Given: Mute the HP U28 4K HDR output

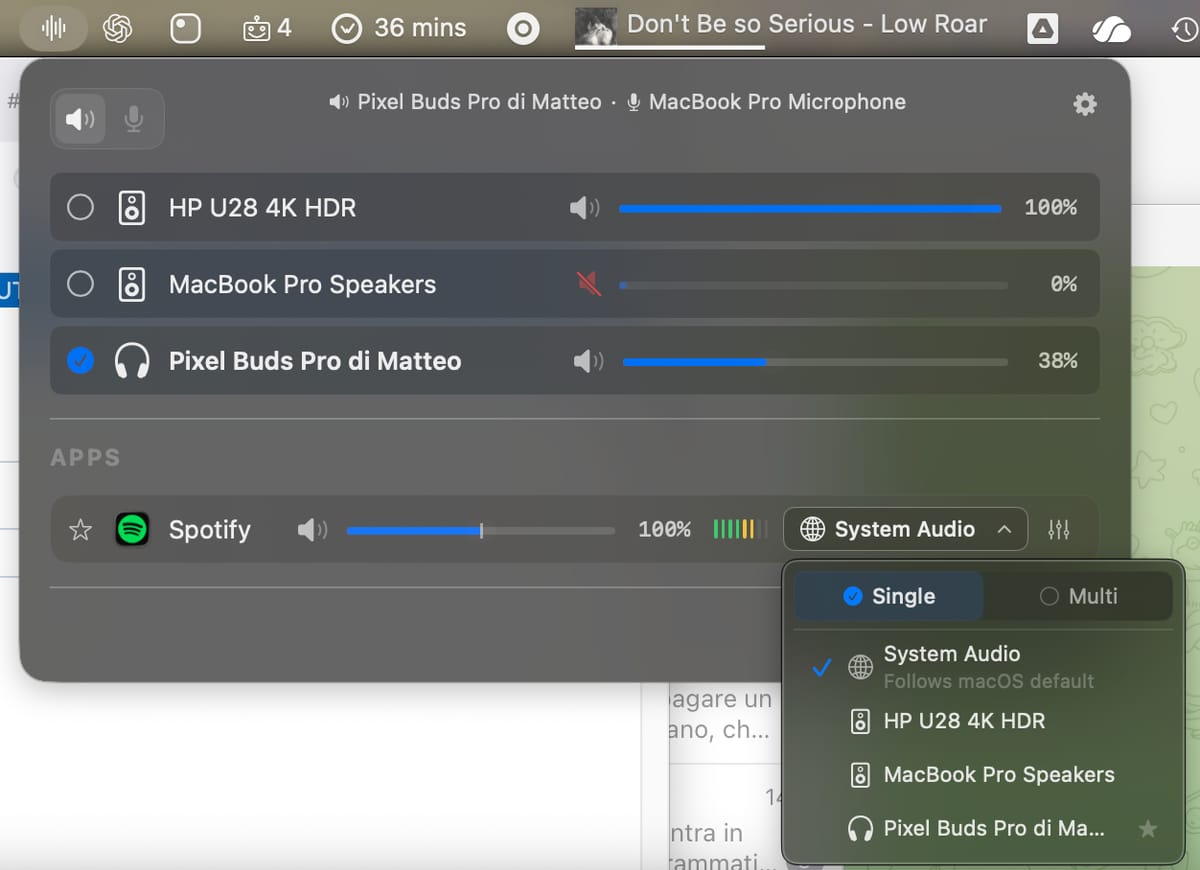Looking at the screenshot, I should pyautogui.click(x=584, y=208).
